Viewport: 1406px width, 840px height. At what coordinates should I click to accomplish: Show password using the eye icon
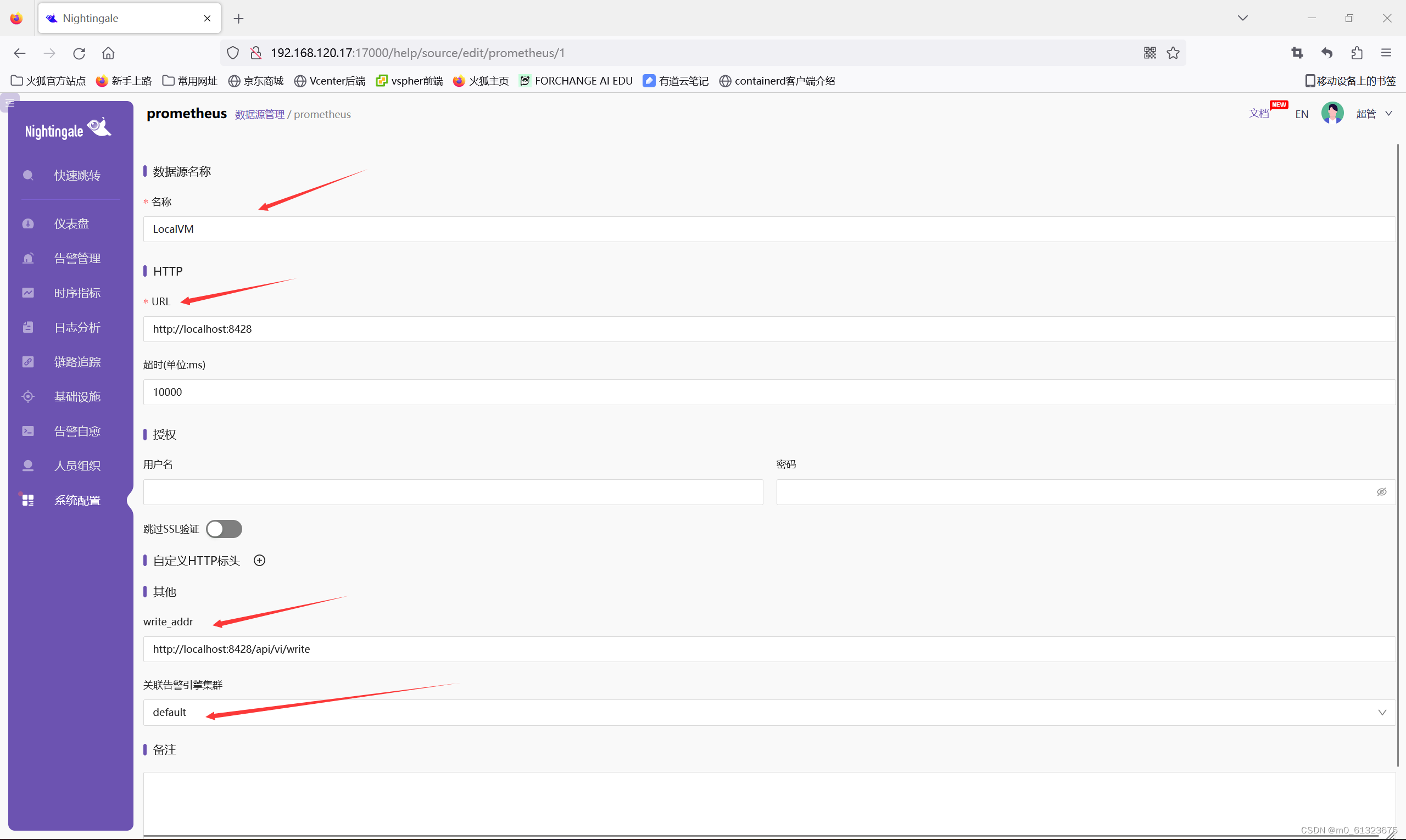coord(1381,492)
